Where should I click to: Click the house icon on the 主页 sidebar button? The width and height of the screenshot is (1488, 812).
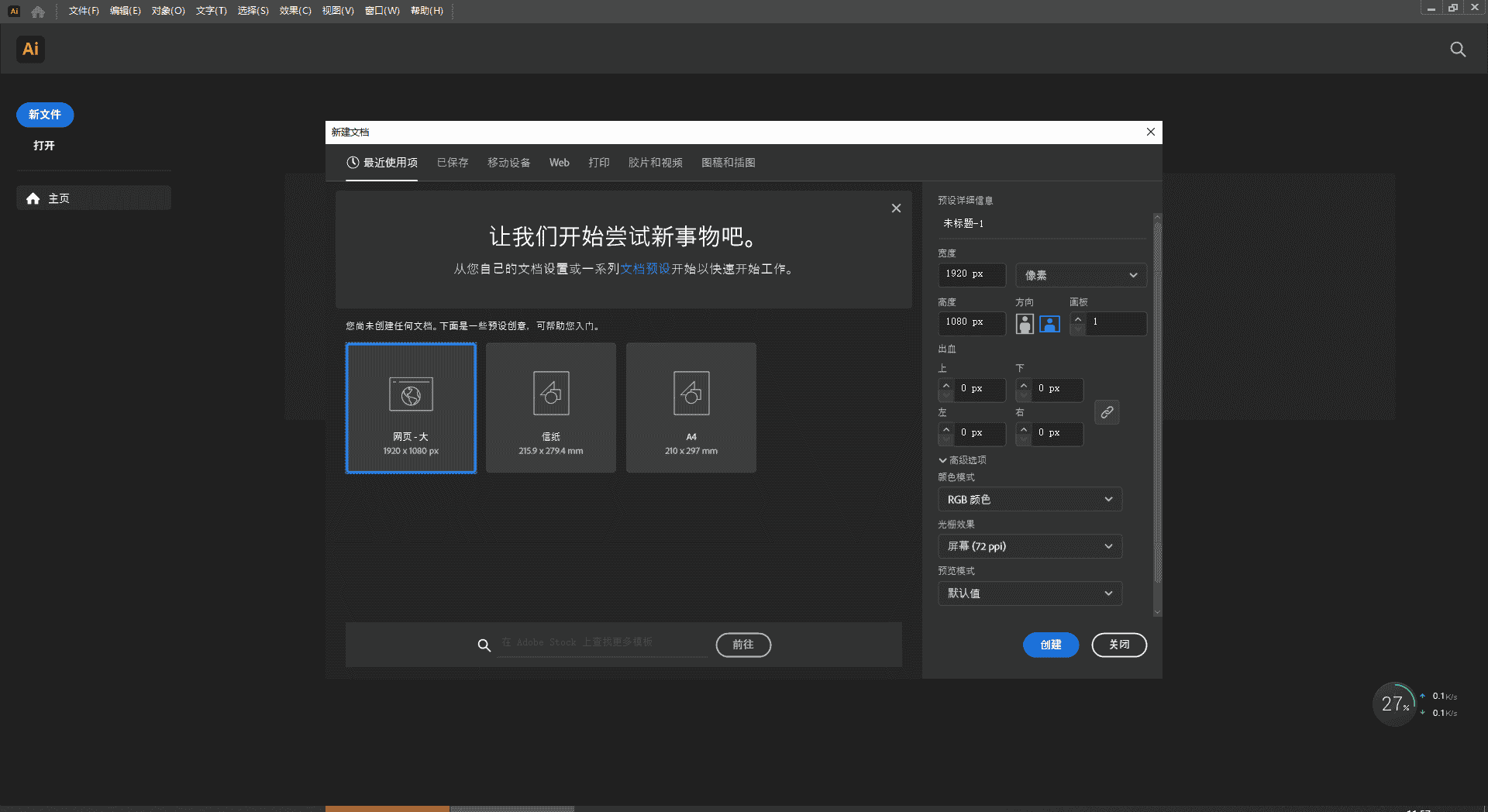[33, 198]
